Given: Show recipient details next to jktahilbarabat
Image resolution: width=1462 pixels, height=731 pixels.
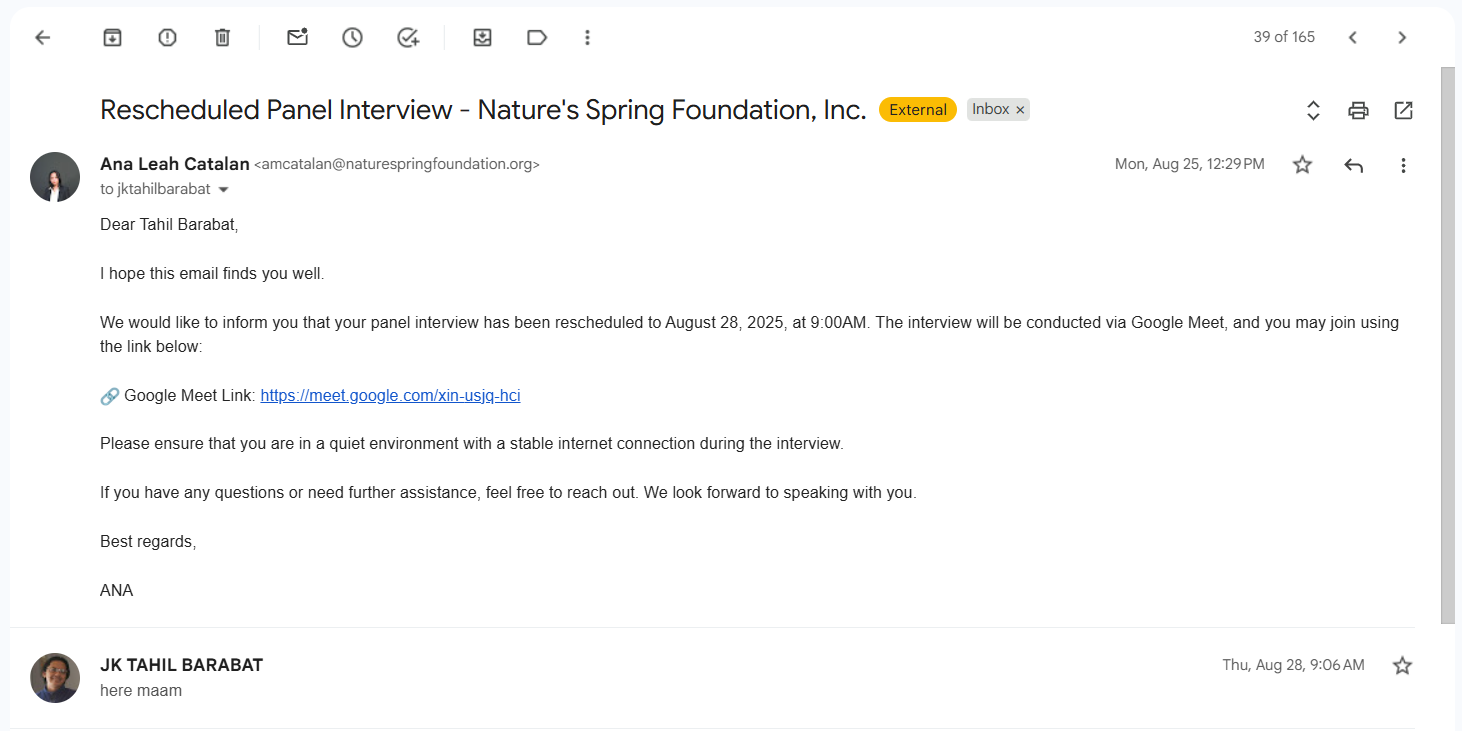Looking at the screenshot, I should 224,190.
